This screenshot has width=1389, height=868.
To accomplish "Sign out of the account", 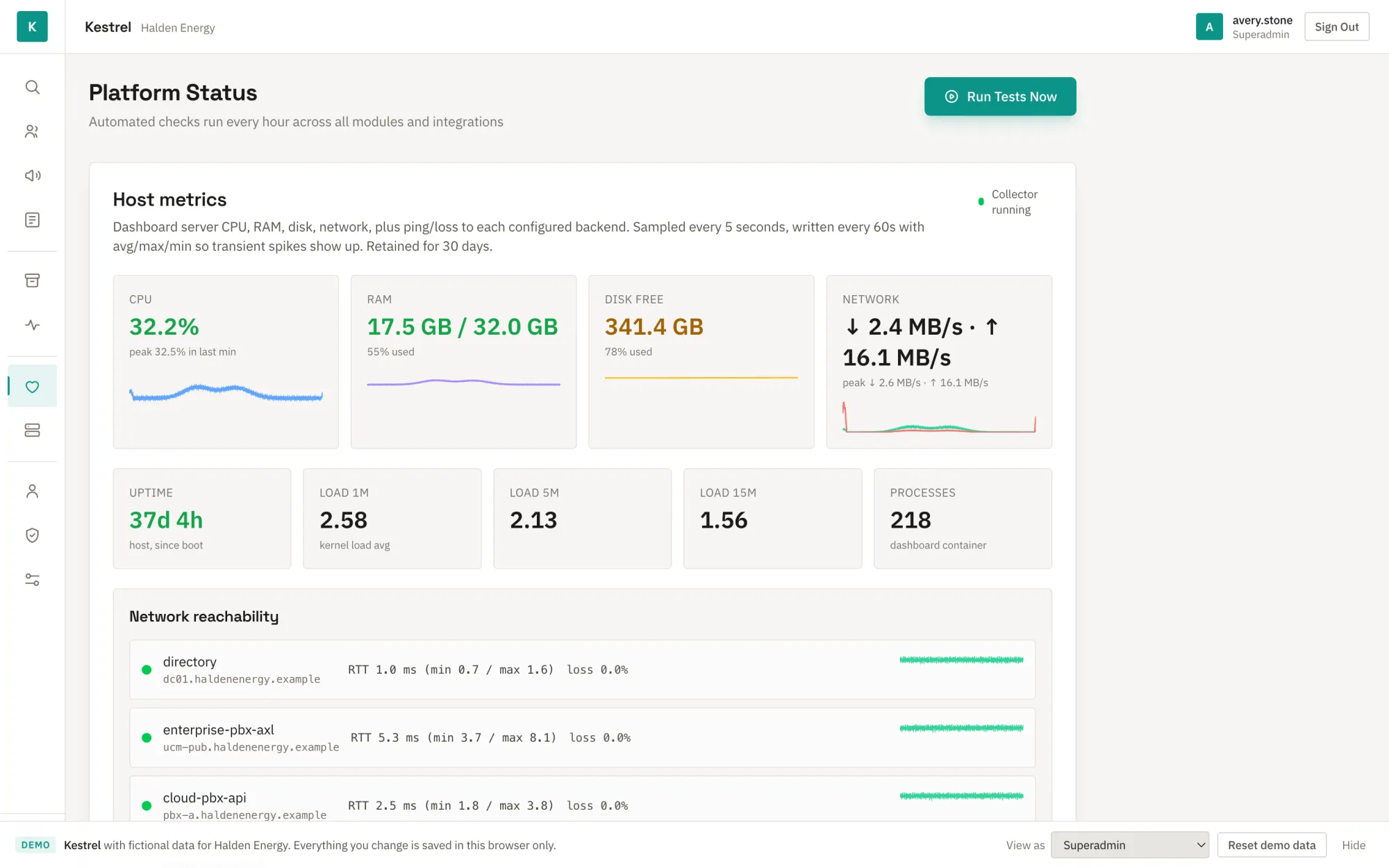I will [1336, 26].
